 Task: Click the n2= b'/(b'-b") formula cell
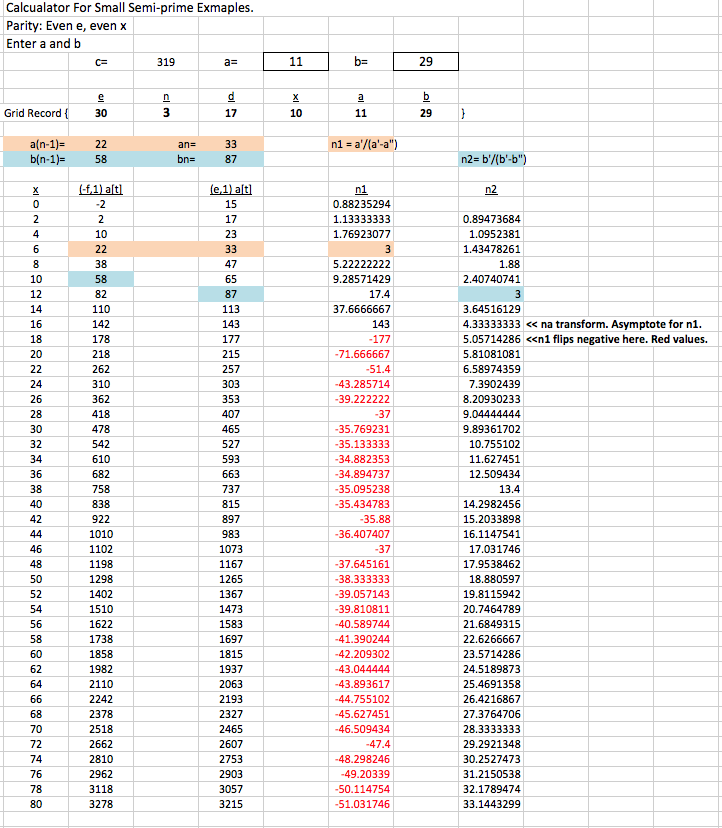(x=493, y=159)
